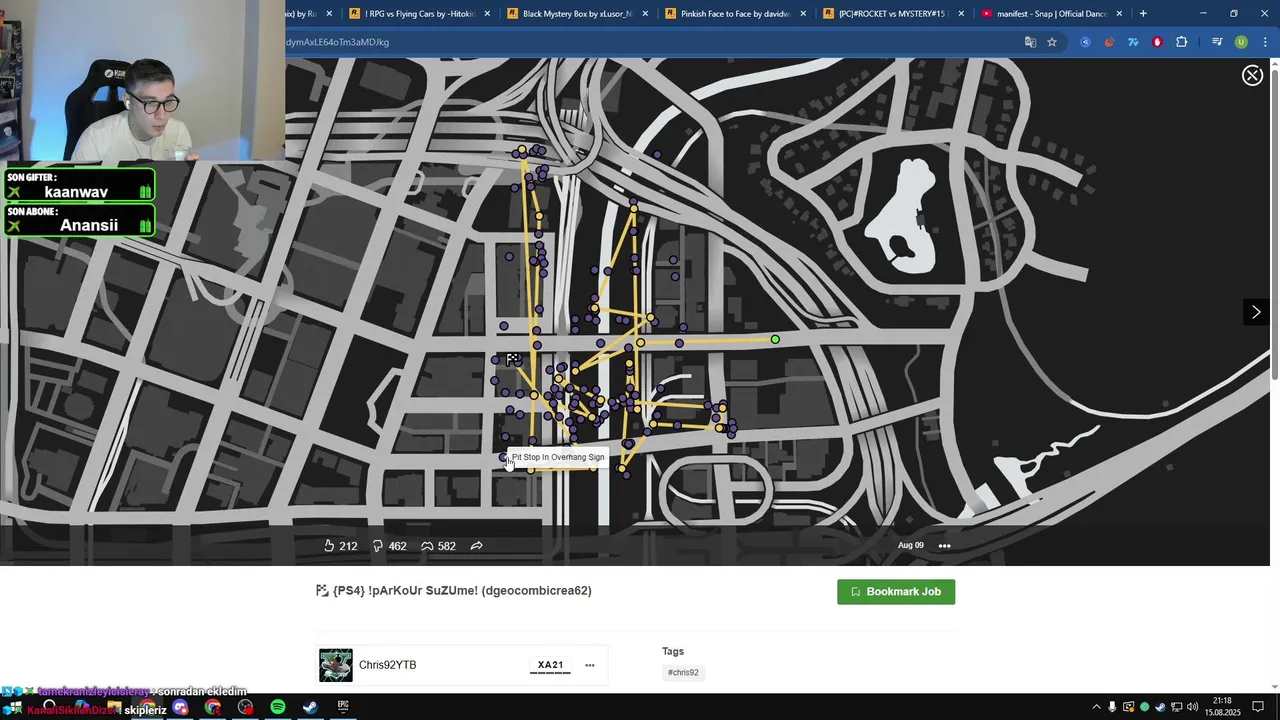Open a new browser tab
Image resolution: width=1280 pixels, height=720 pixels.
(x=1143, y=14)
